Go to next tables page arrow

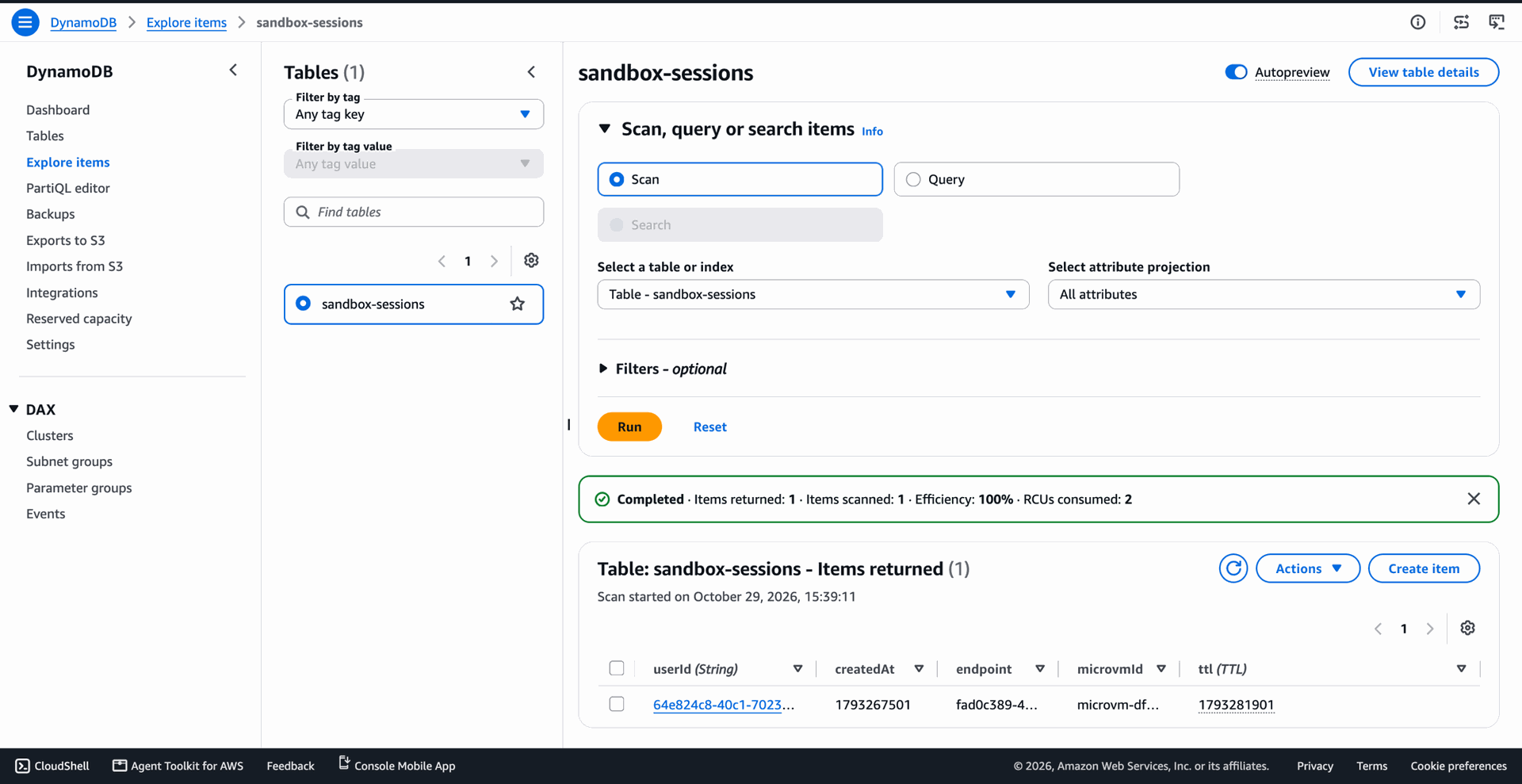click(x=494, y=261)
